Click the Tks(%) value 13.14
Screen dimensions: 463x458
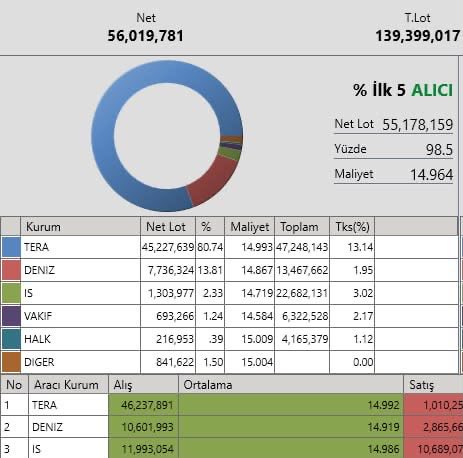tap(360, 247)
